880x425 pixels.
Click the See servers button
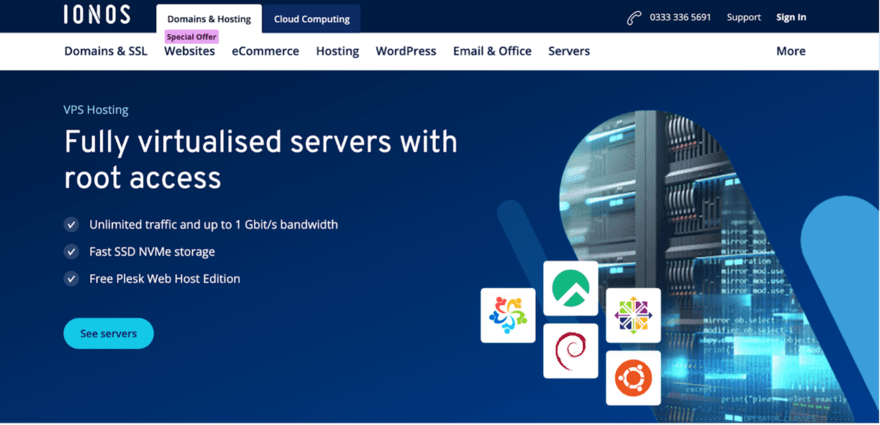point(108,333)
